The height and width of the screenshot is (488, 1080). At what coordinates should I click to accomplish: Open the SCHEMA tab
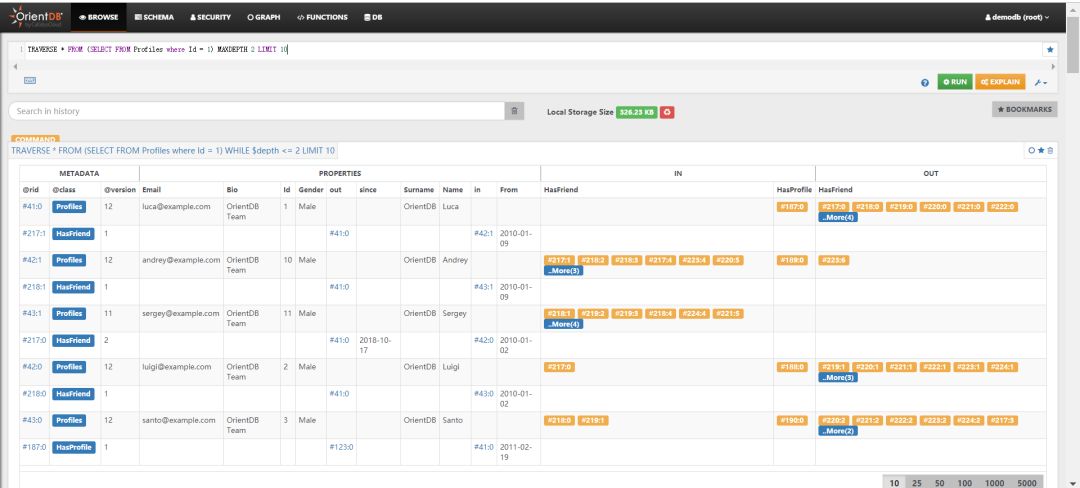[154, 17]
